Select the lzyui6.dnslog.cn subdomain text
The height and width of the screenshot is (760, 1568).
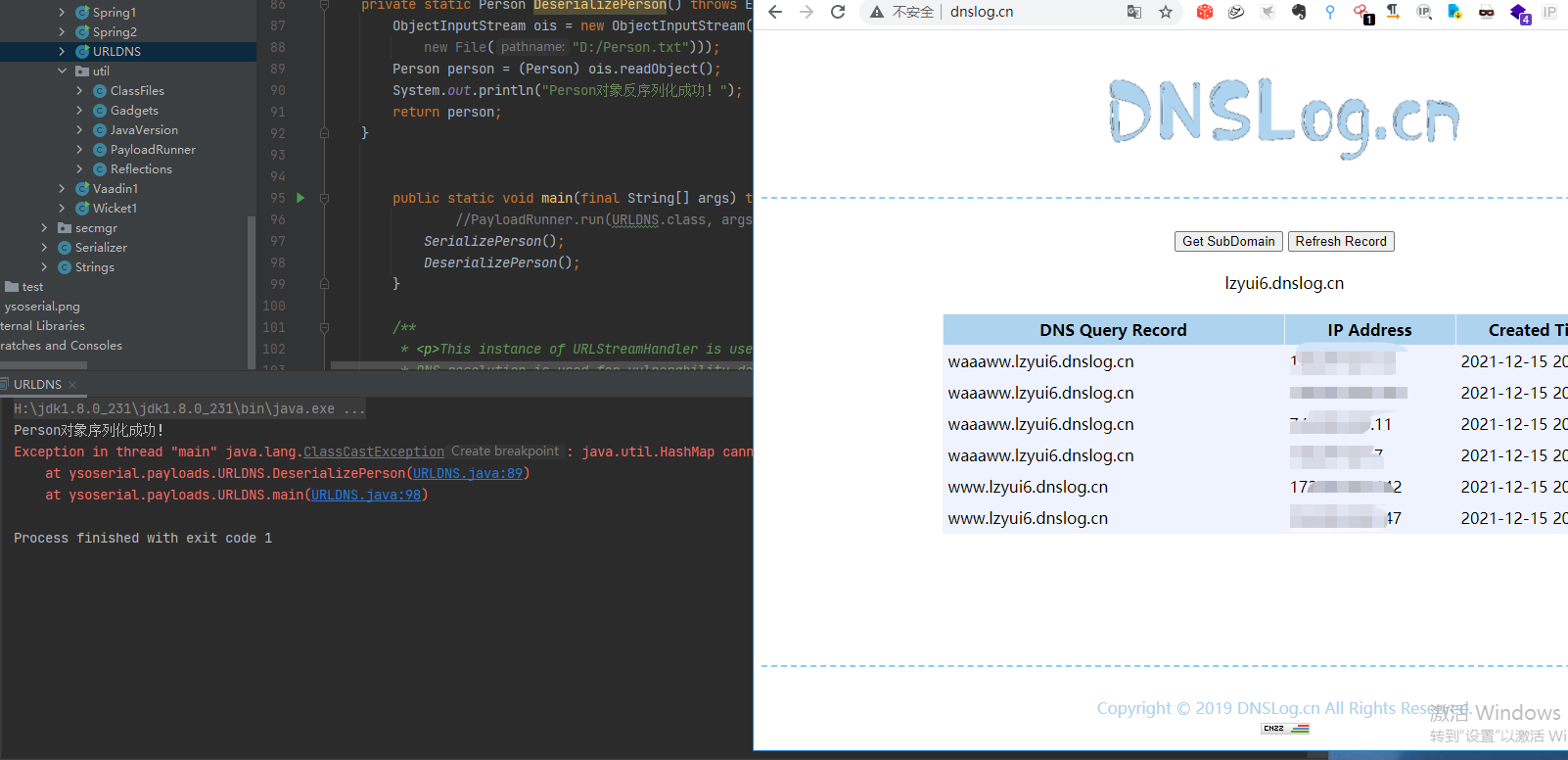click(x=1284, y=283)
